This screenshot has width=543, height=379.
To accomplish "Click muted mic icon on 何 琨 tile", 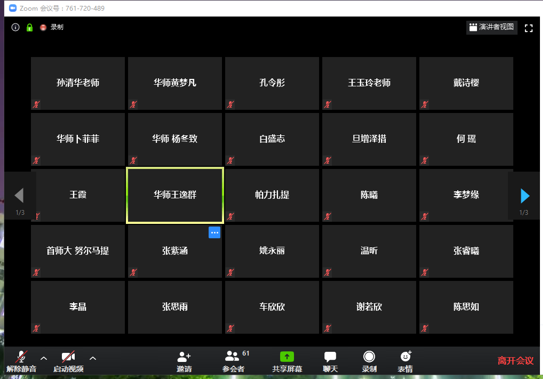I will (425, 160).
